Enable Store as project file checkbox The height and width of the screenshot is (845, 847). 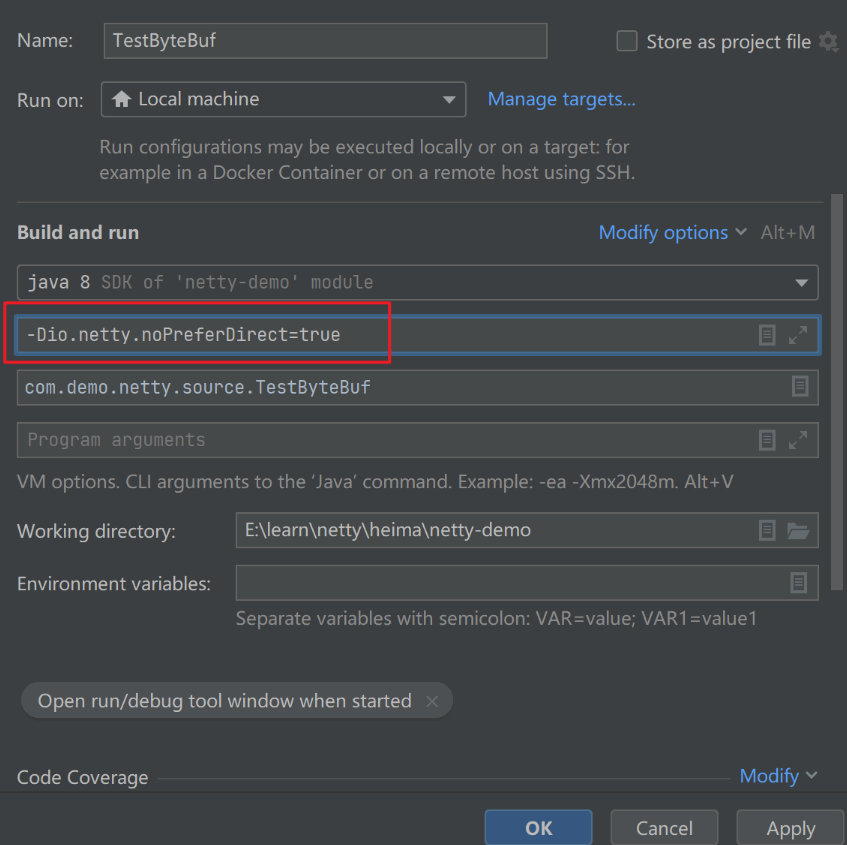(x=627, y=41)
